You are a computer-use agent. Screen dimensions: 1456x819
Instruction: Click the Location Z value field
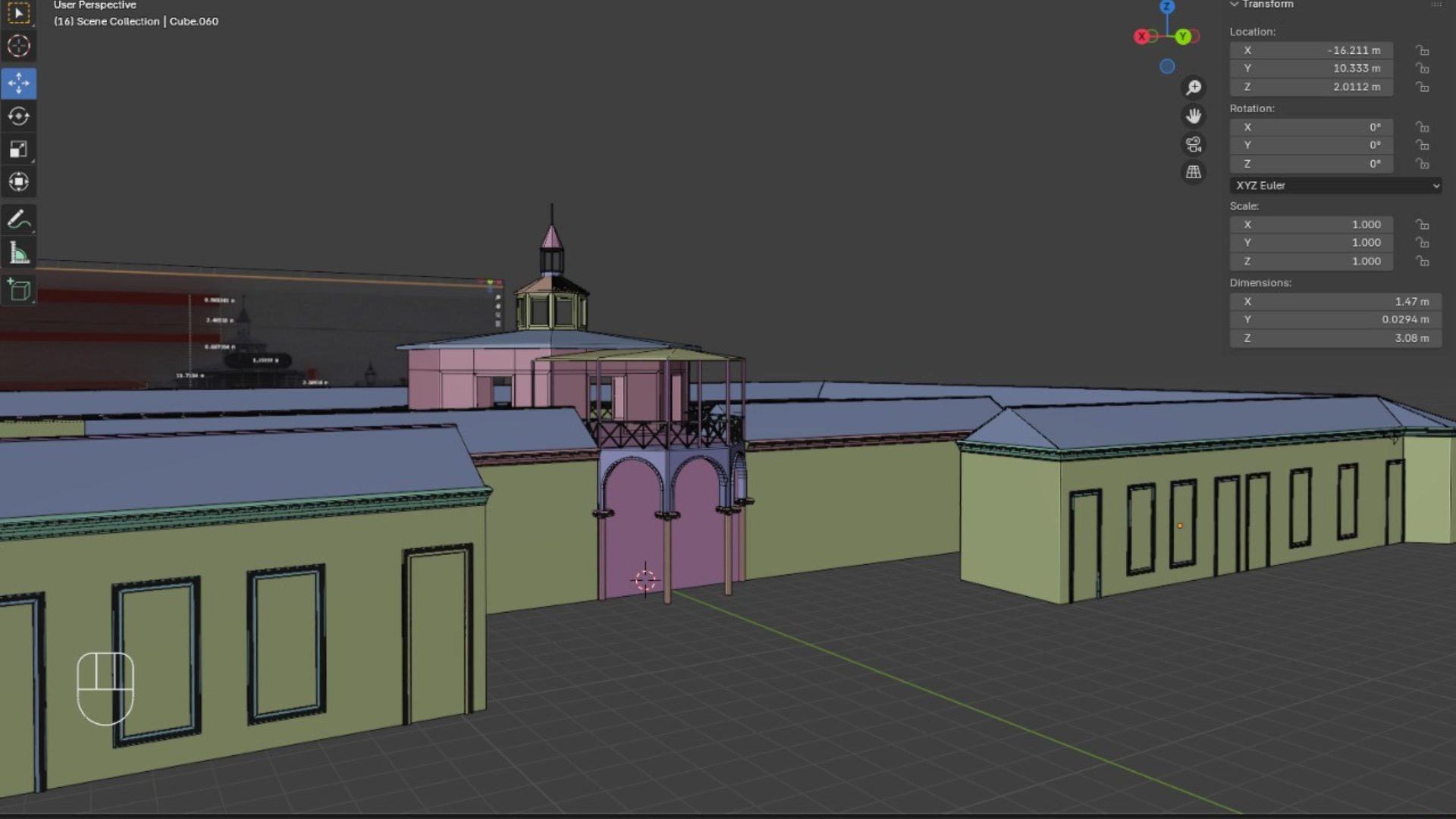1311,86
